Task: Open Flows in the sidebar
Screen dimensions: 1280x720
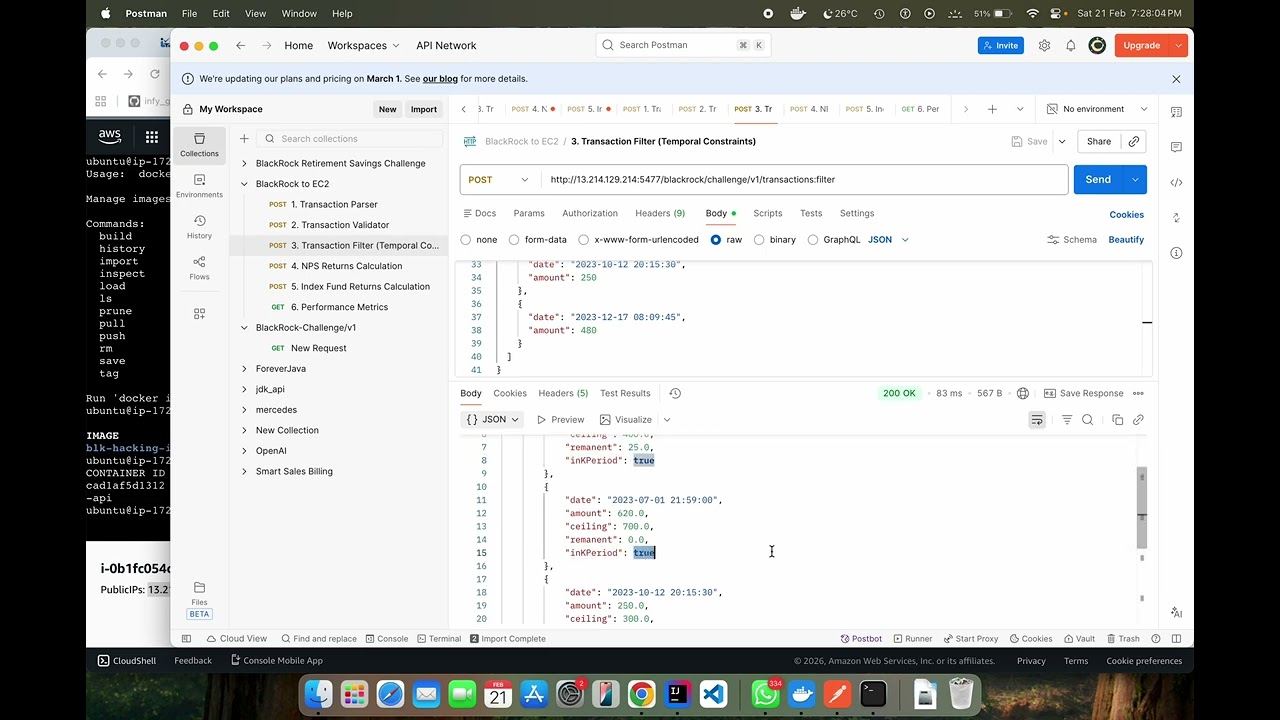Action: [x=199, y=268]
